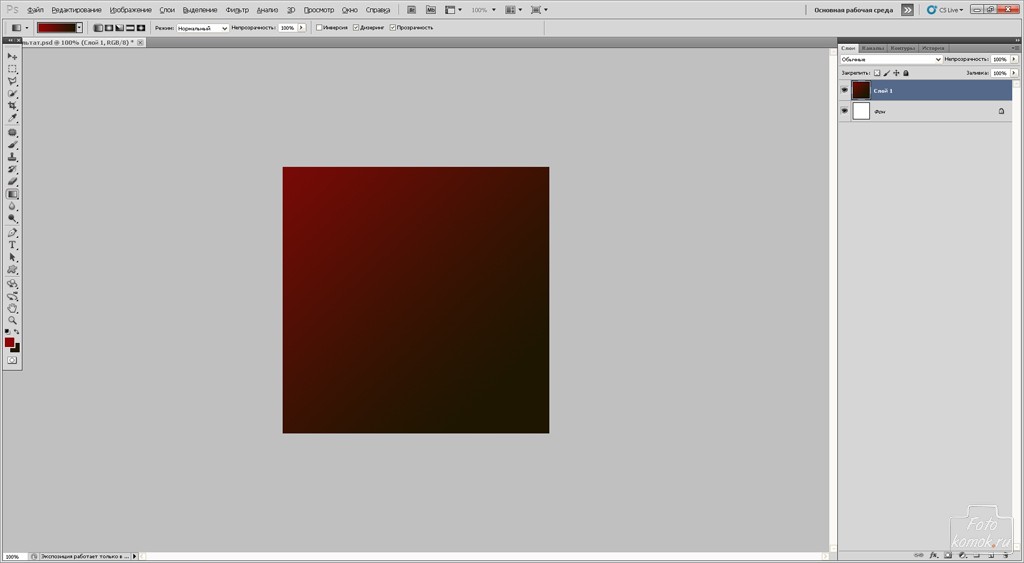Select the Polygonal Lasso tool
The image size is (1024, 563).
[12, 81]
